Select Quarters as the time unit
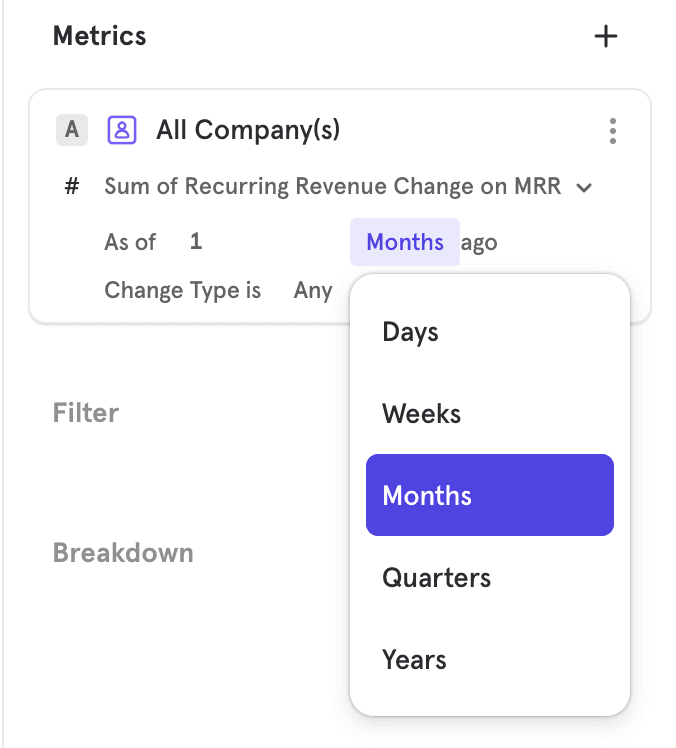 coord(436,578)
